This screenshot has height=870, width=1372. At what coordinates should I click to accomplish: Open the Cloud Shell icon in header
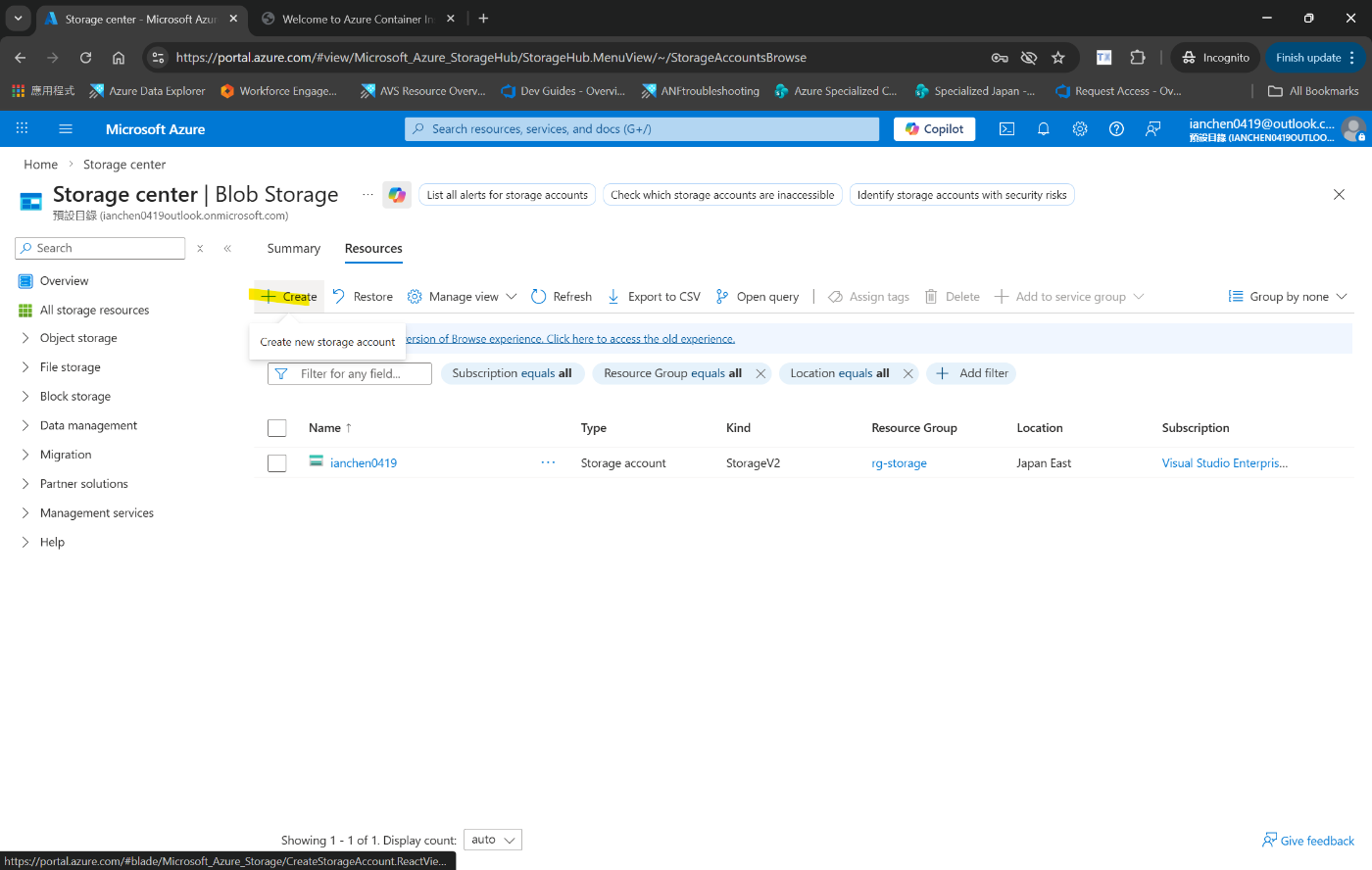point(1006,128)
